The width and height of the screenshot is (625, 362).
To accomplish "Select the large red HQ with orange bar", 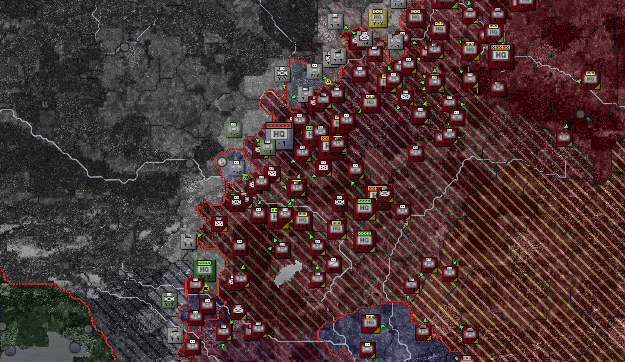I will [x=501, y=56].
